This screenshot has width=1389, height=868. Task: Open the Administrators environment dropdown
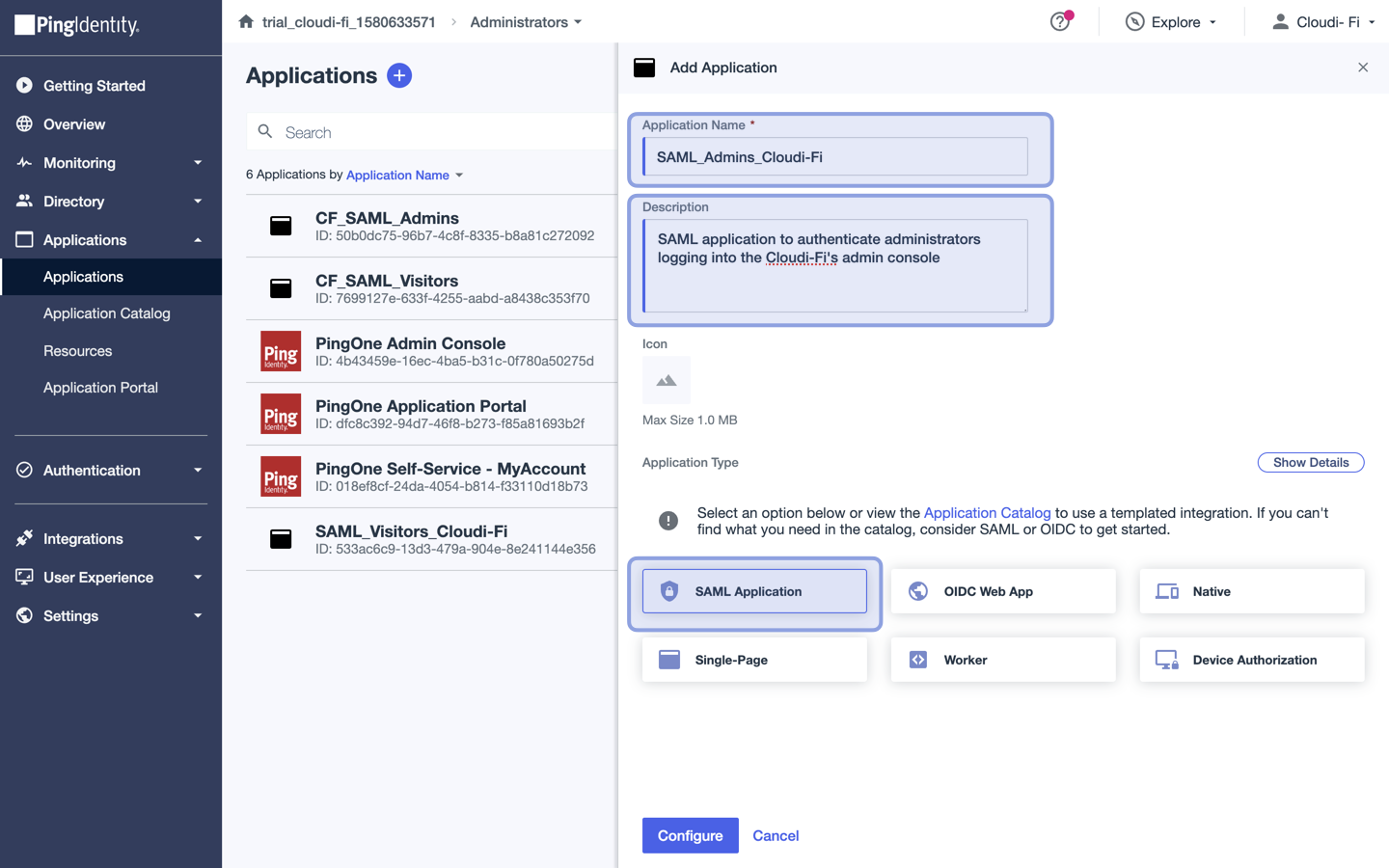[526, 21]
